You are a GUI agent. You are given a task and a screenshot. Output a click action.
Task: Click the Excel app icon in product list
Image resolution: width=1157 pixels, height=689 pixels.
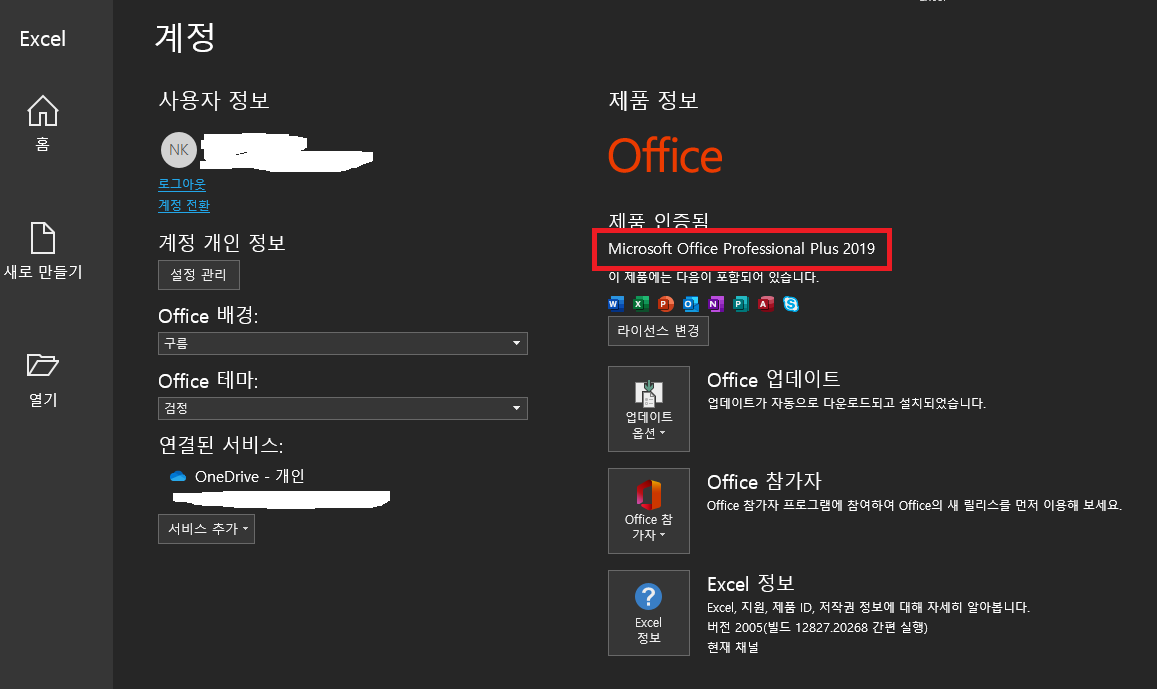pos(641,303)
